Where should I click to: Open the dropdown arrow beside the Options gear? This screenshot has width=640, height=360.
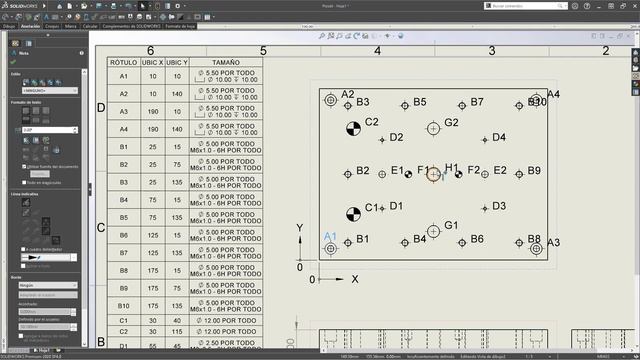[x=185, y=6]
